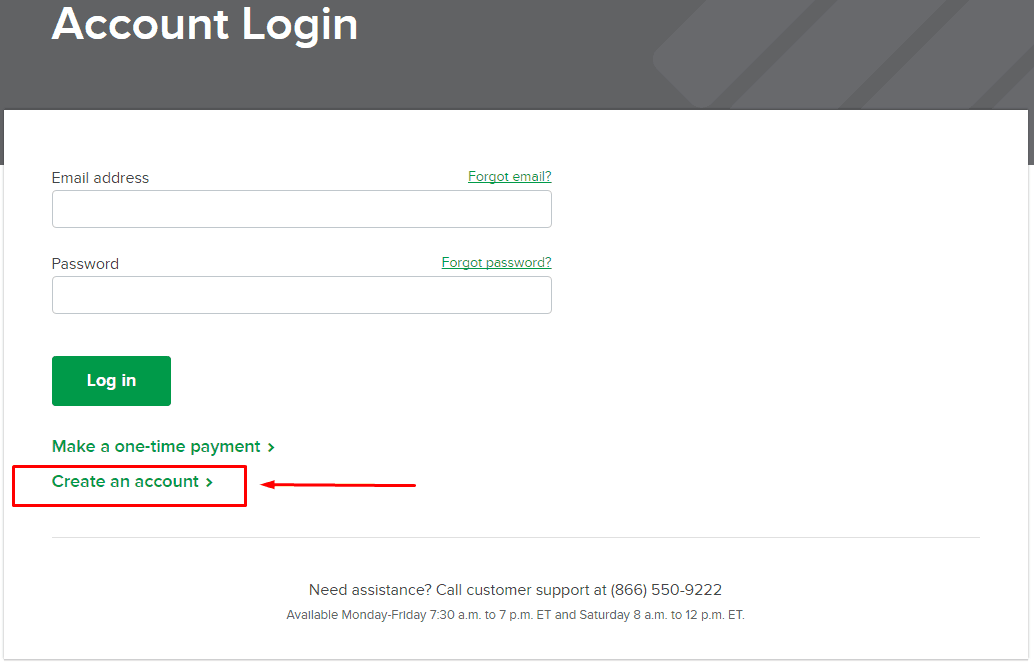1034x662 pixels.
Task: Click the Account Login page title
Action: coord(204,25)
